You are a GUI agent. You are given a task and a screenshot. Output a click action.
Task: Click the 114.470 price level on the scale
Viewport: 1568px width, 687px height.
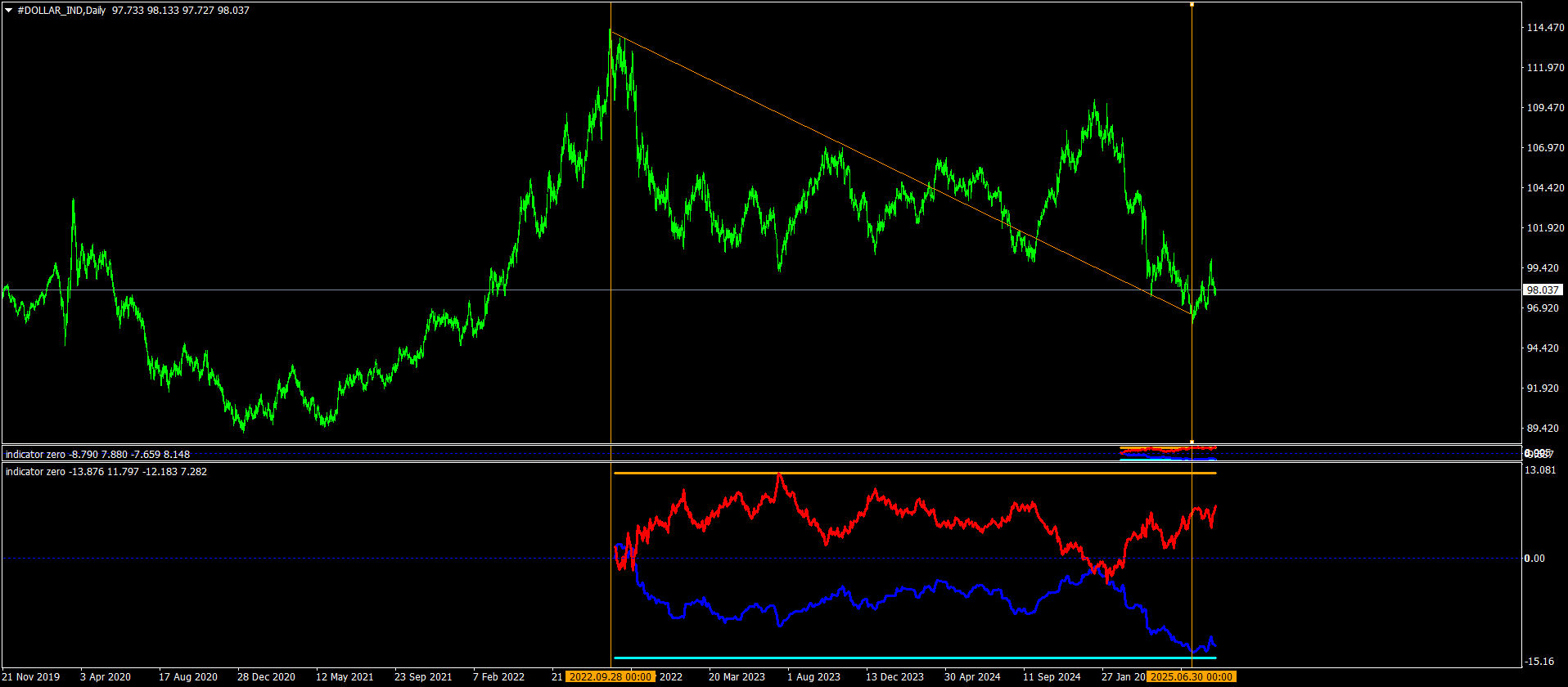point(1542,28)
